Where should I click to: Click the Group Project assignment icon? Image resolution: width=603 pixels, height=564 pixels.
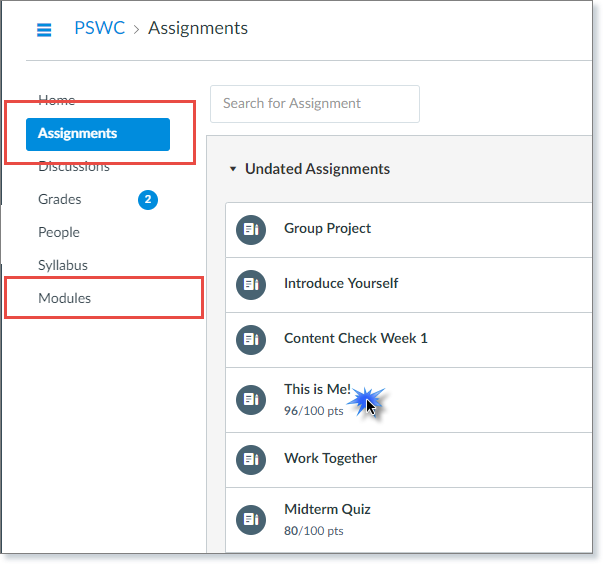pos(250,229)
